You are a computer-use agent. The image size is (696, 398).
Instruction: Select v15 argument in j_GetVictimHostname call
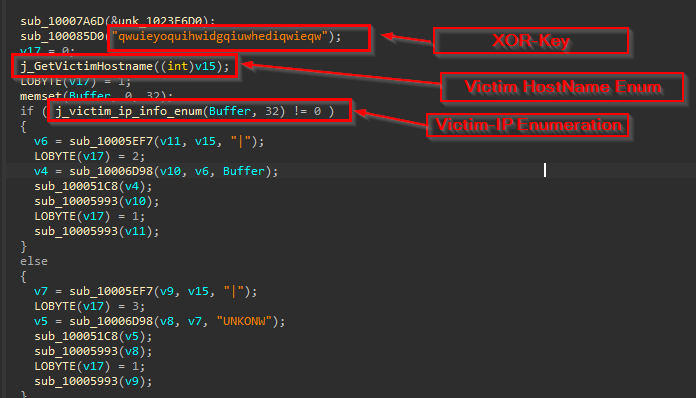tap(206, 66)
